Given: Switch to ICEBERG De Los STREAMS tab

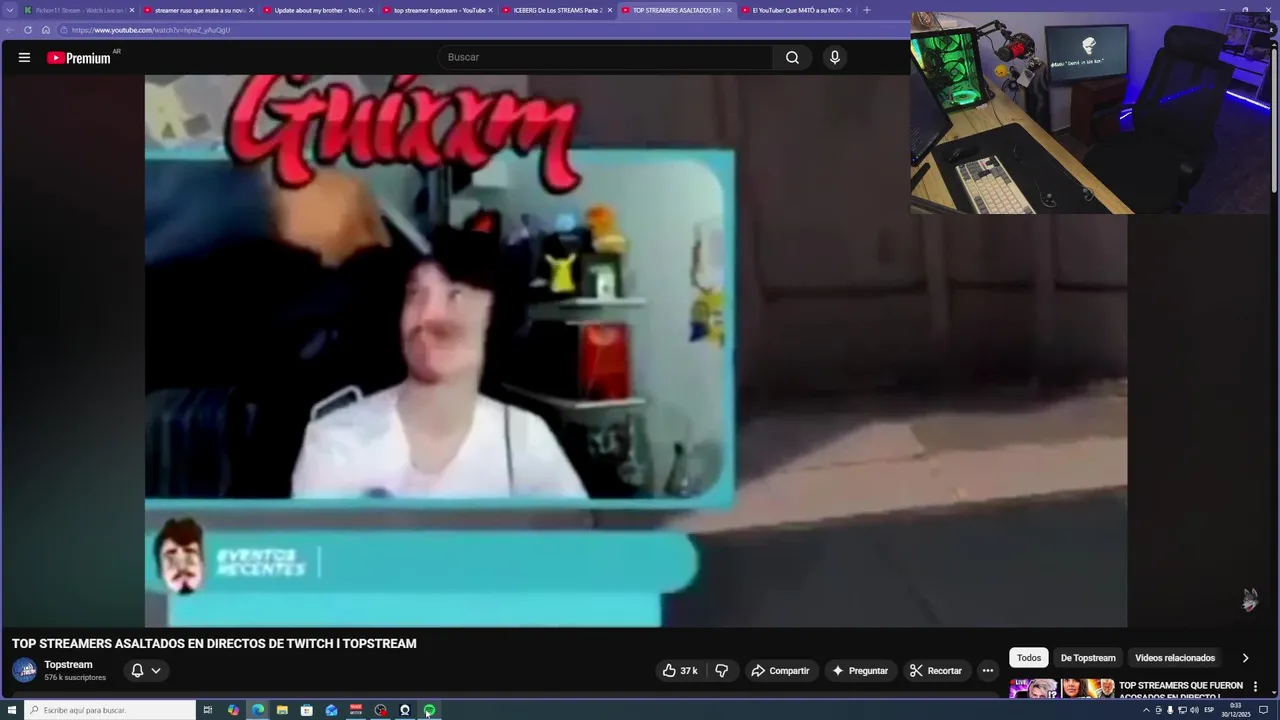Looking at the screenshot, I should point(557,10).
